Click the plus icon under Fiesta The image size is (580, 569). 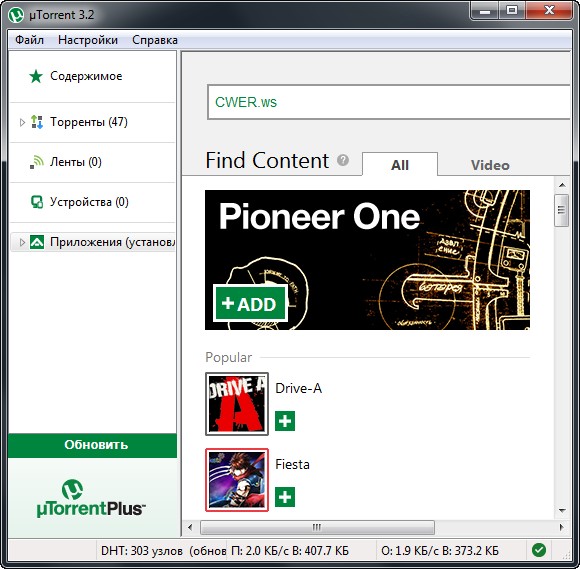[285, 497]
